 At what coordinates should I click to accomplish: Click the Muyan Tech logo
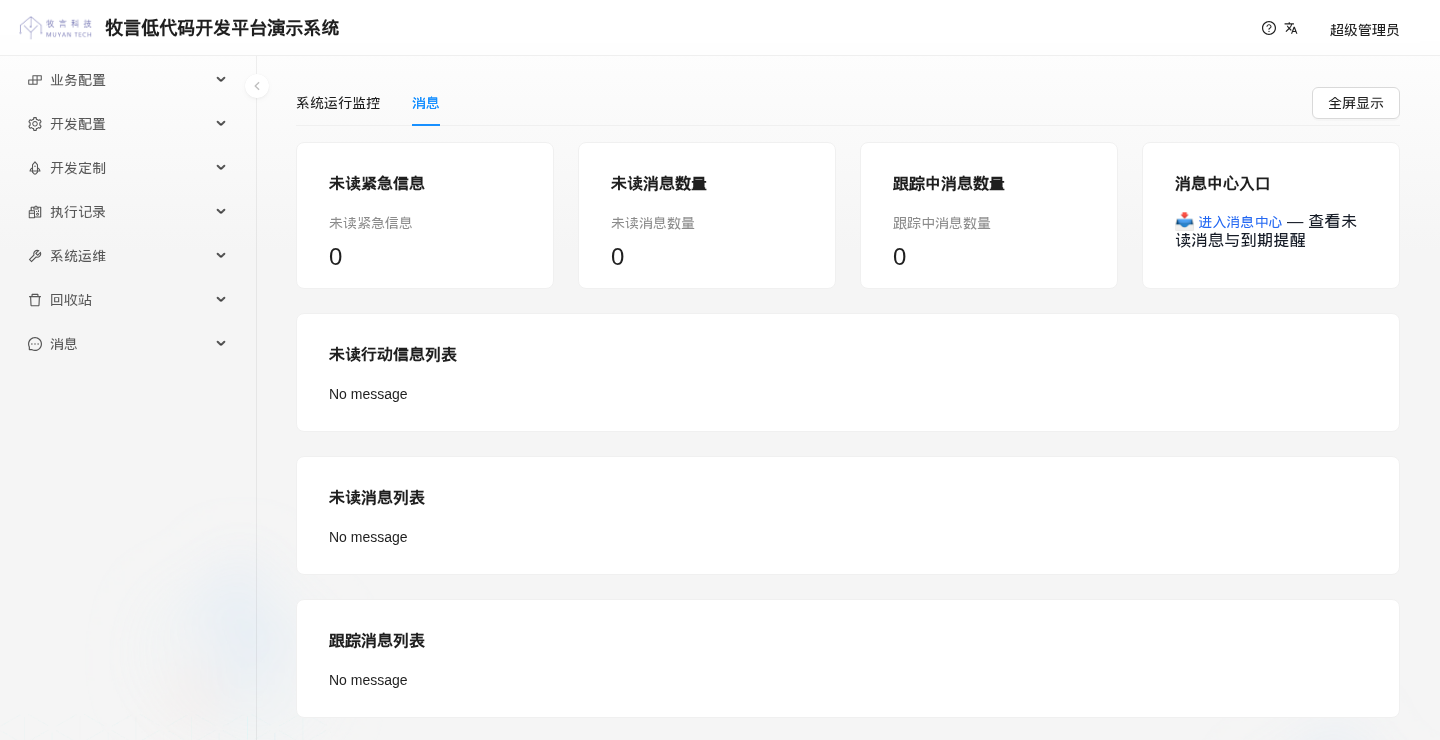[56, 28]
